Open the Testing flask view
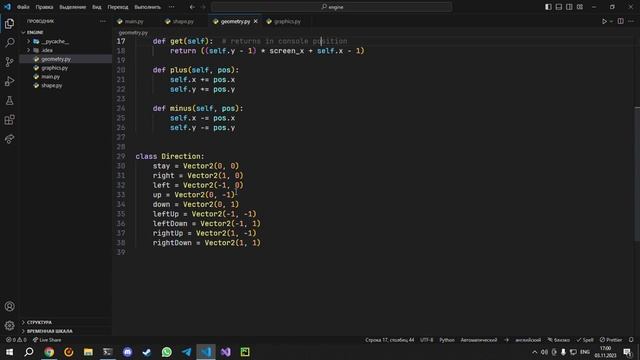 tap(9, 100)
